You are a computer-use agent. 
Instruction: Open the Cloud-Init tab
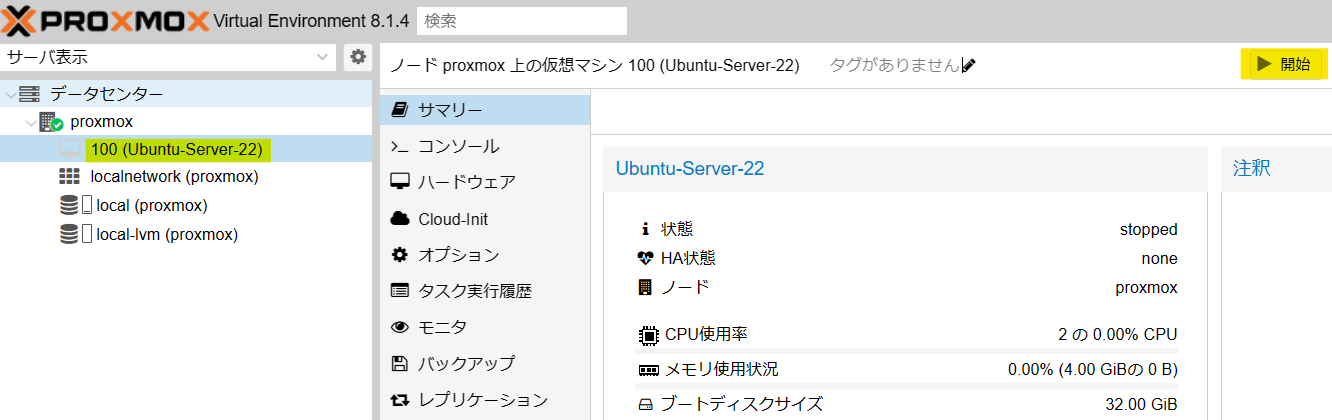(x=486, y=219)
